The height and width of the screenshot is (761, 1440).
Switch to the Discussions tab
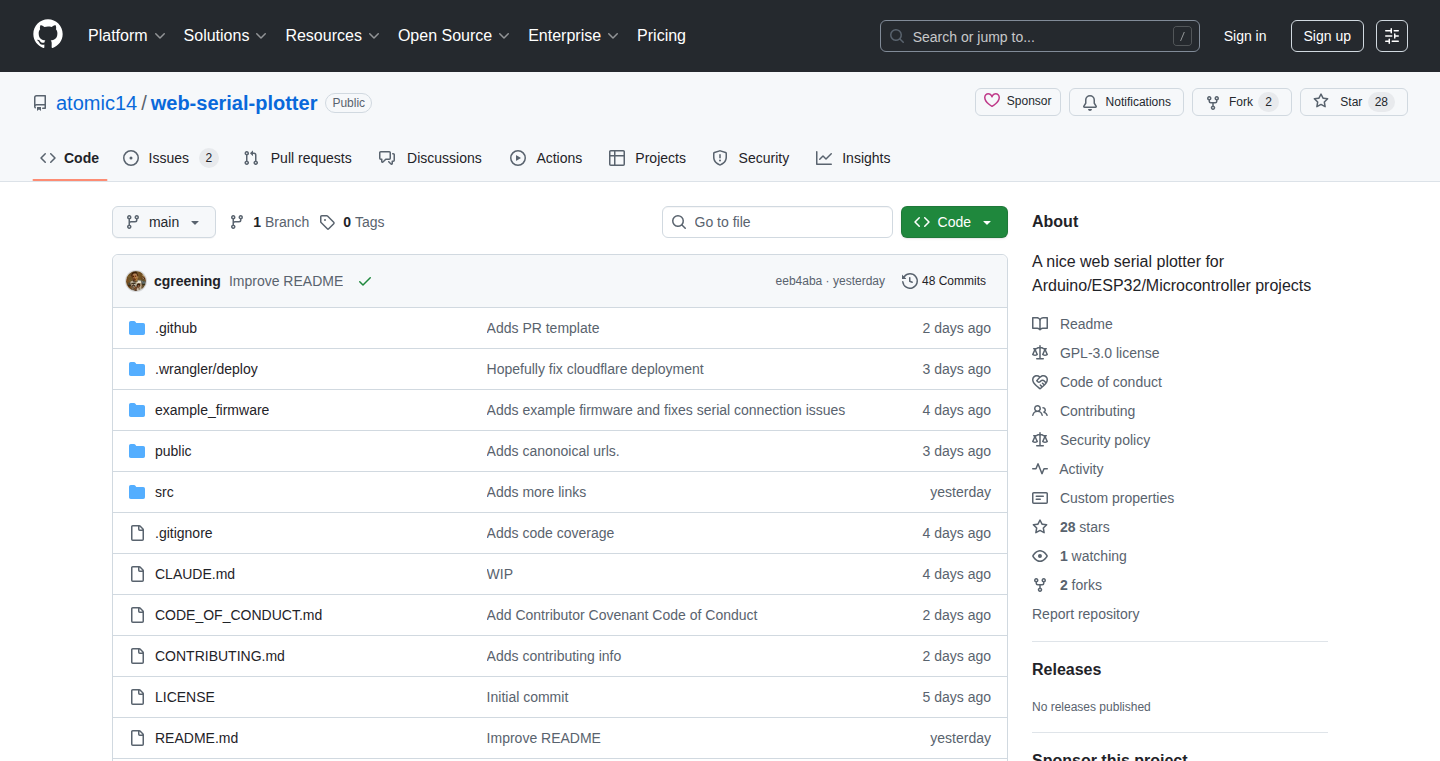tap(430, 158)
